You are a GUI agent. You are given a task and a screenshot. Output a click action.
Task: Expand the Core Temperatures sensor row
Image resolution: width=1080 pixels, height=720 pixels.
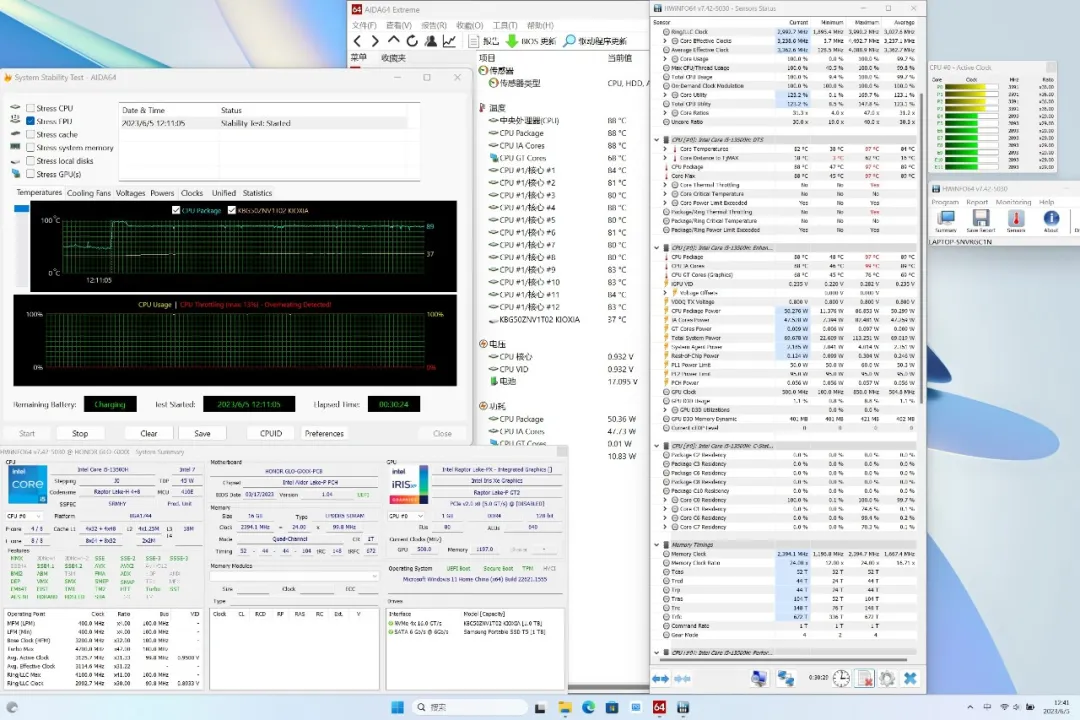(x=665, y=149)
